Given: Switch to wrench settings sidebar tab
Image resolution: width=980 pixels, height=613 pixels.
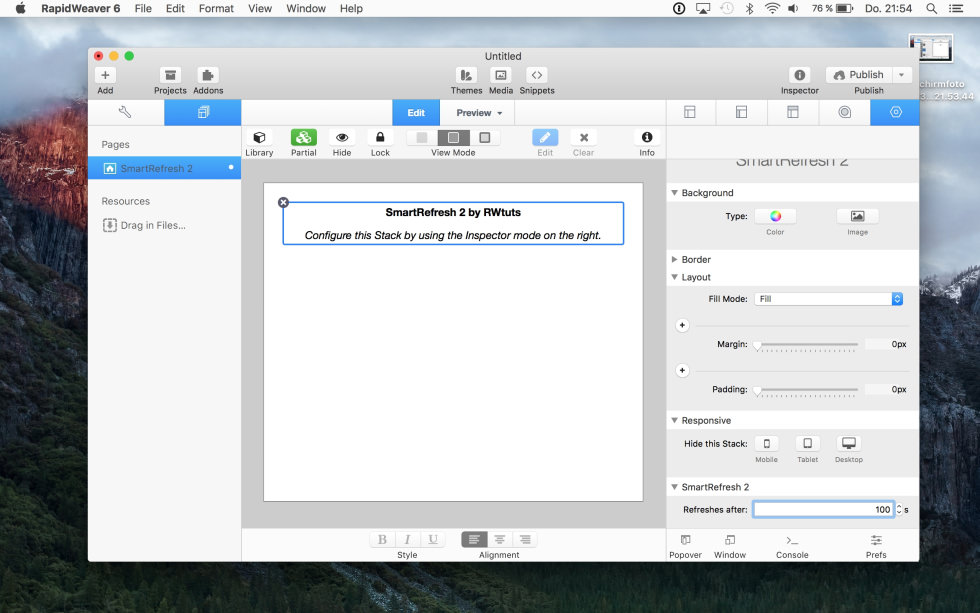Looking at the screenshot, I should [125, 112].
